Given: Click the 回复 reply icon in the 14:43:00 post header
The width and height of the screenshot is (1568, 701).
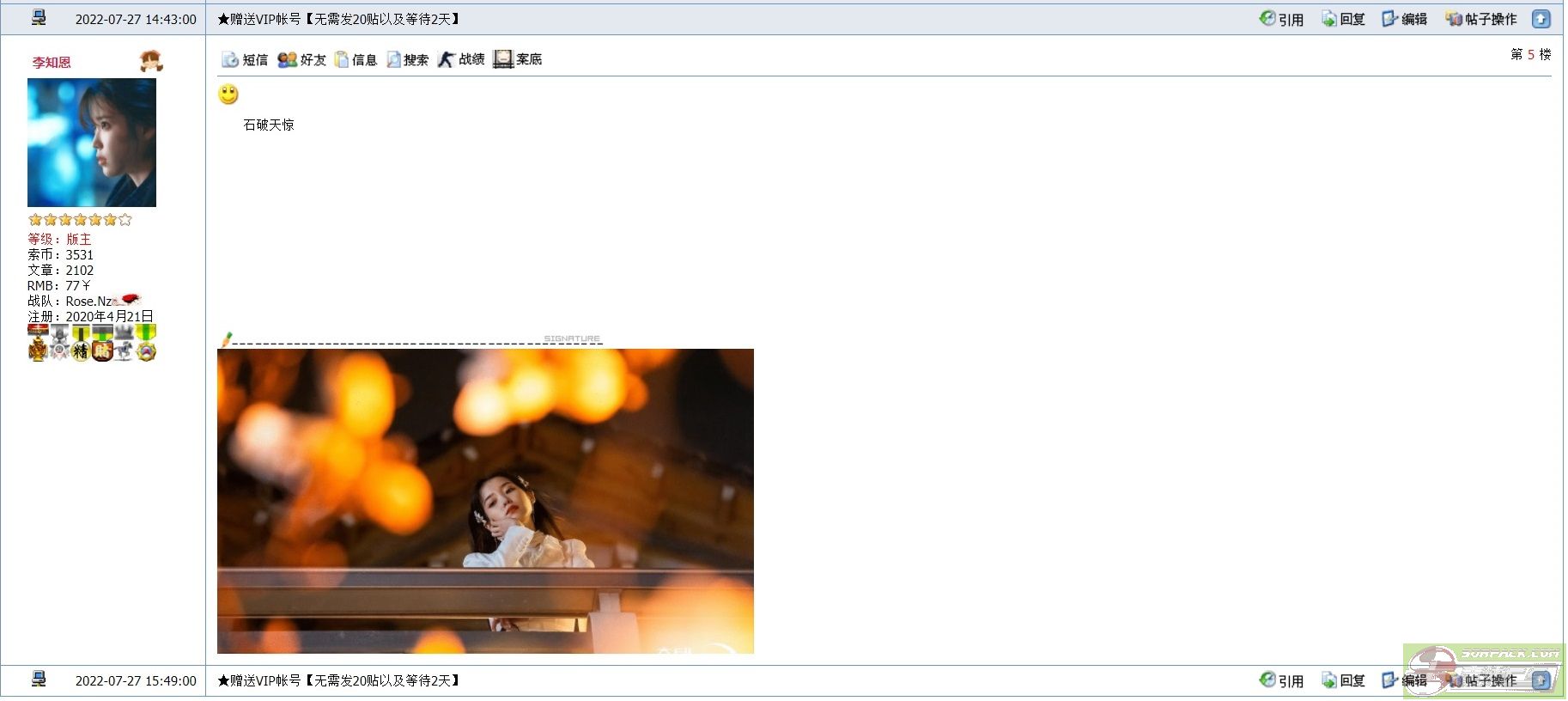Looking at the screenshot, I should pyautogui.click(x=1329, y=18).
